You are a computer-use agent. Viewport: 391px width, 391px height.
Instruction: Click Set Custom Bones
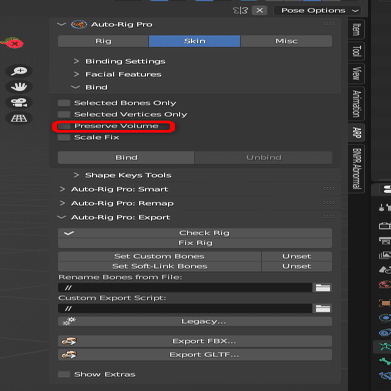click(159, 256)
